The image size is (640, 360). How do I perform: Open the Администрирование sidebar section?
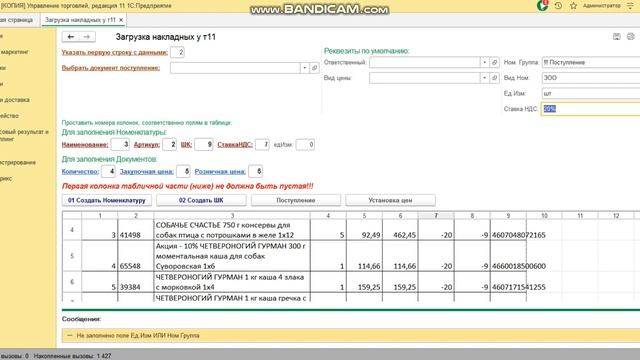(x=18, y=162)
